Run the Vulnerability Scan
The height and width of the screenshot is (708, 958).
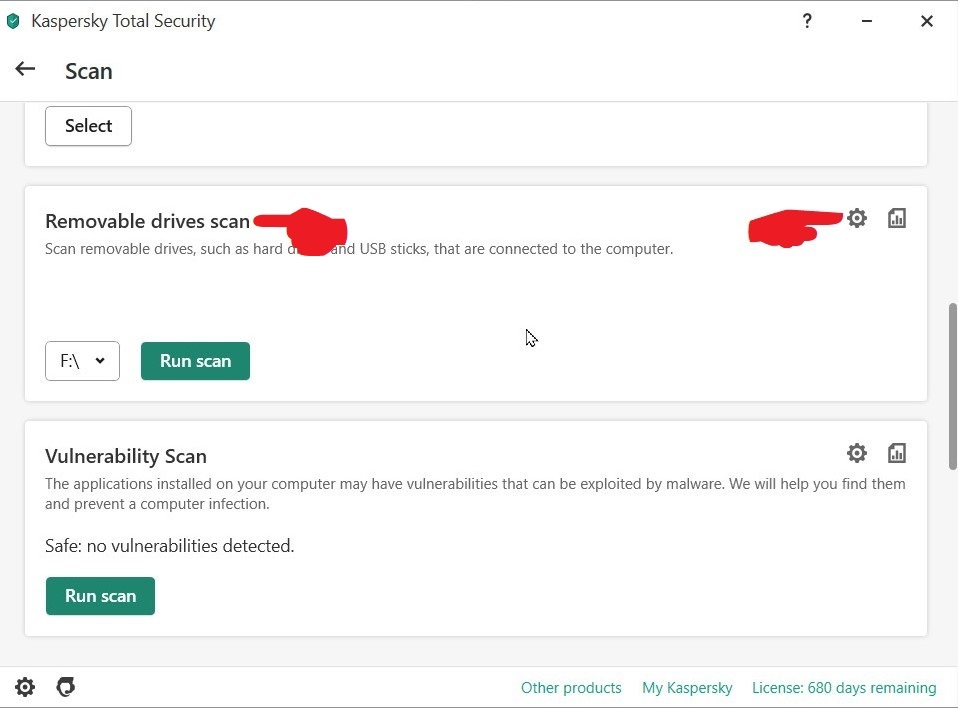[x=100, y=596]
